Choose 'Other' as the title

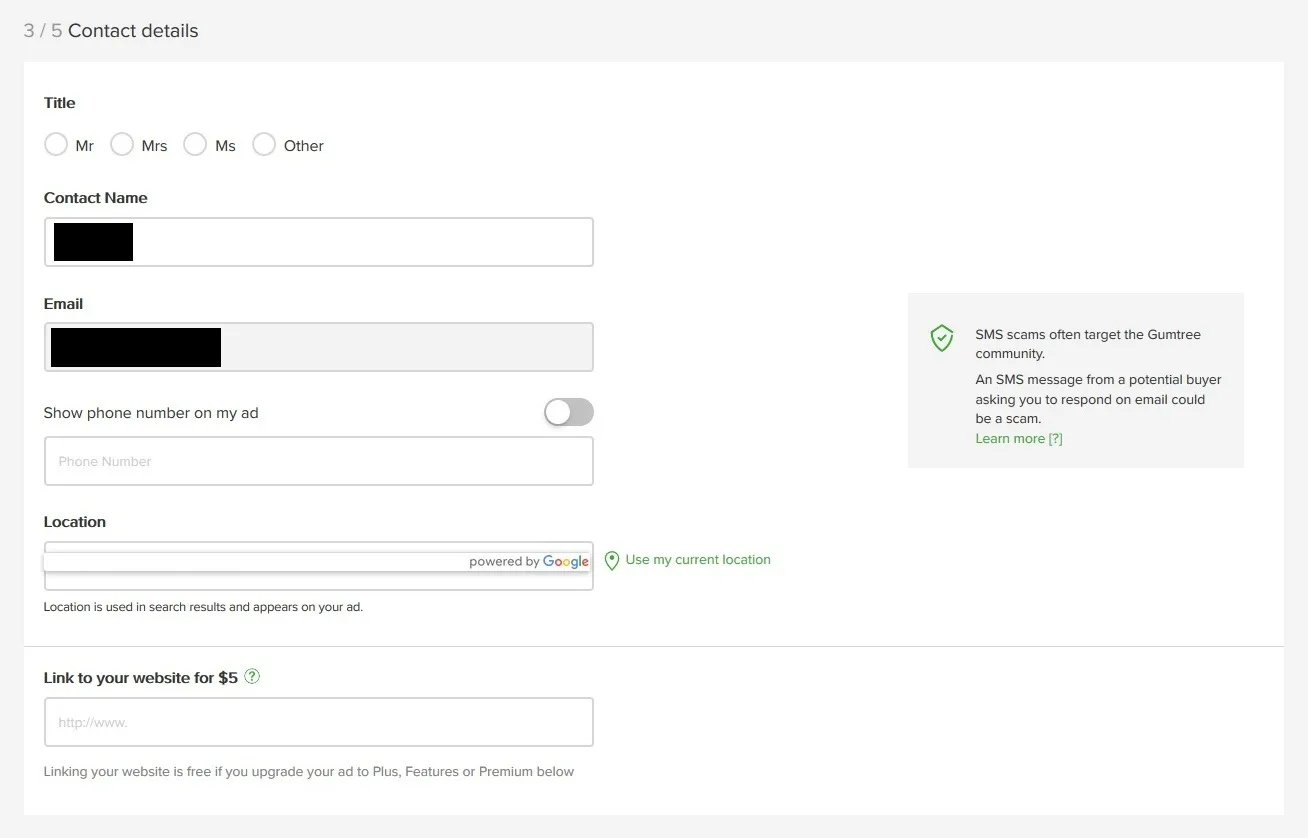tap(263, 144)
